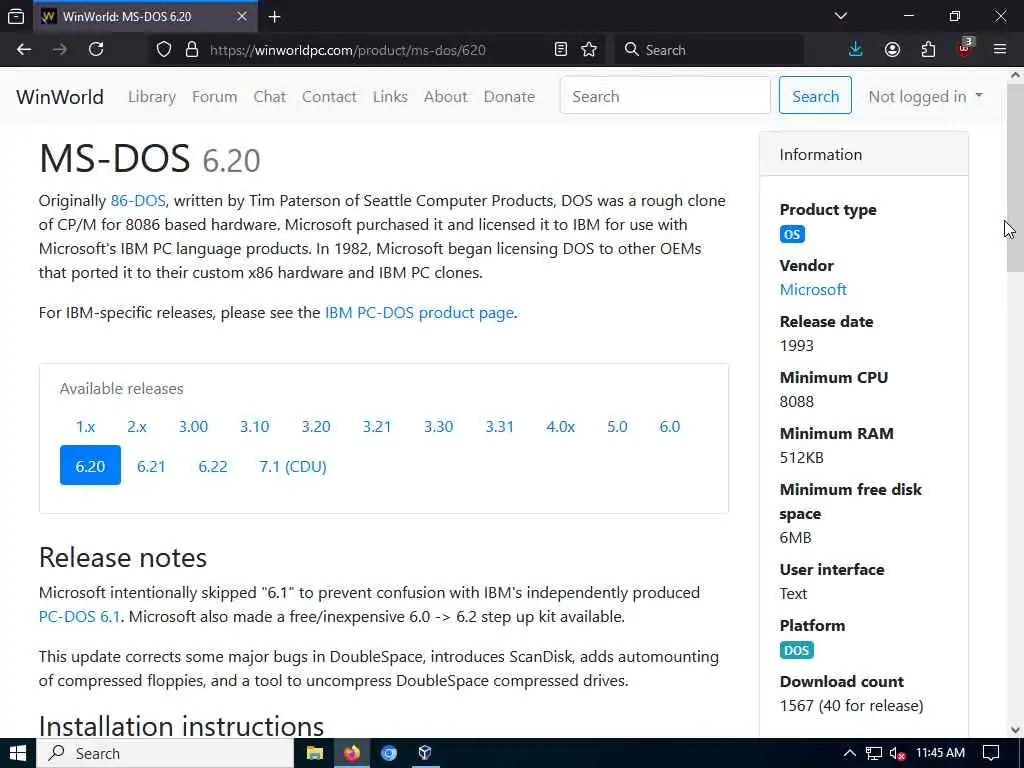This screenshot has height=768, width=1024.
Task: Open File Explorer from the taskbar
Action: [315, 753]
